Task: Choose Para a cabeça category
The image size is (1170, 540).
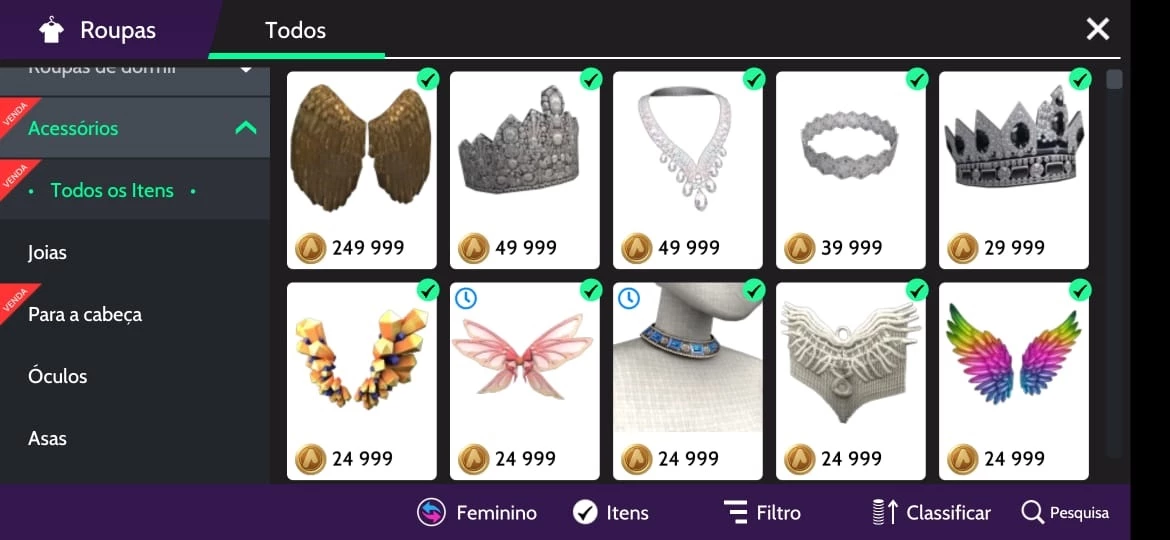Action: [x=85, y=314]
